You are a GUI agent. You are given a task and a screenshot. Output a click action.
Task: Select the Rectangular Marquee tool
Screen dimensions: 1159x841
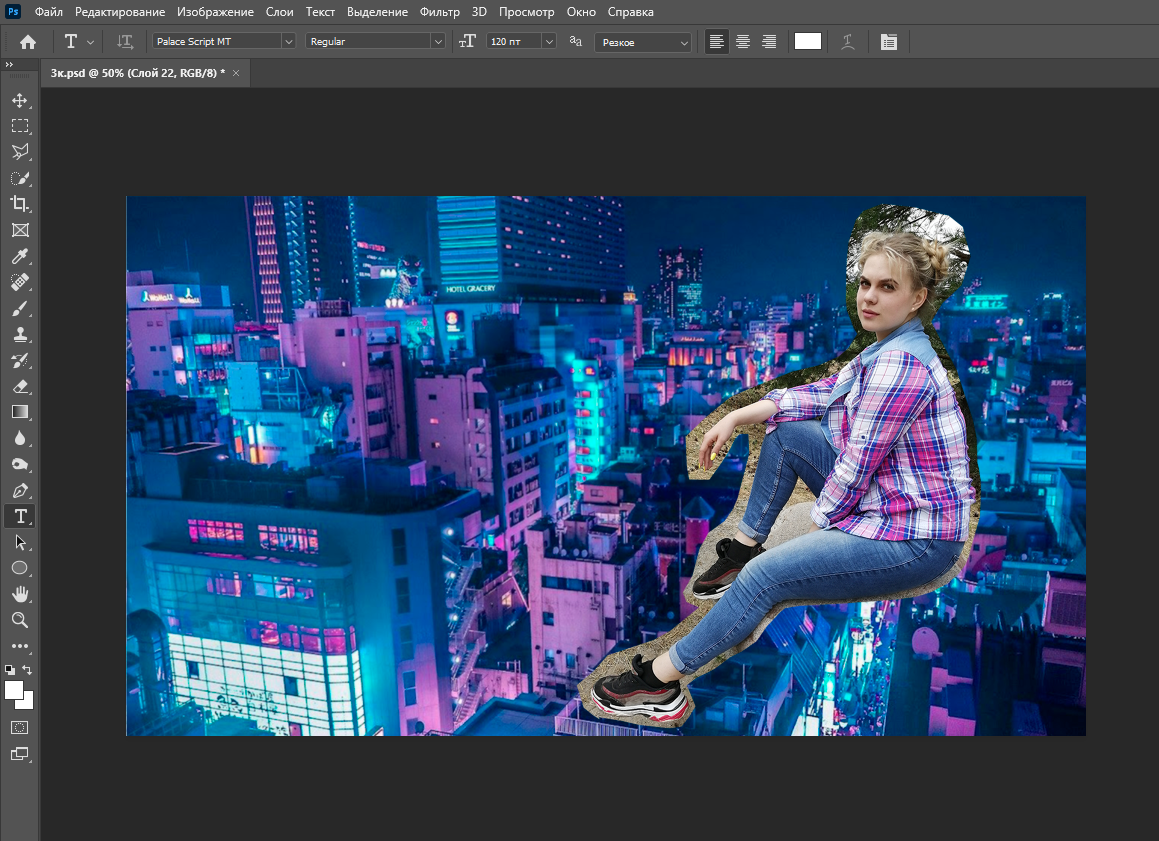(x=19, y=126)
